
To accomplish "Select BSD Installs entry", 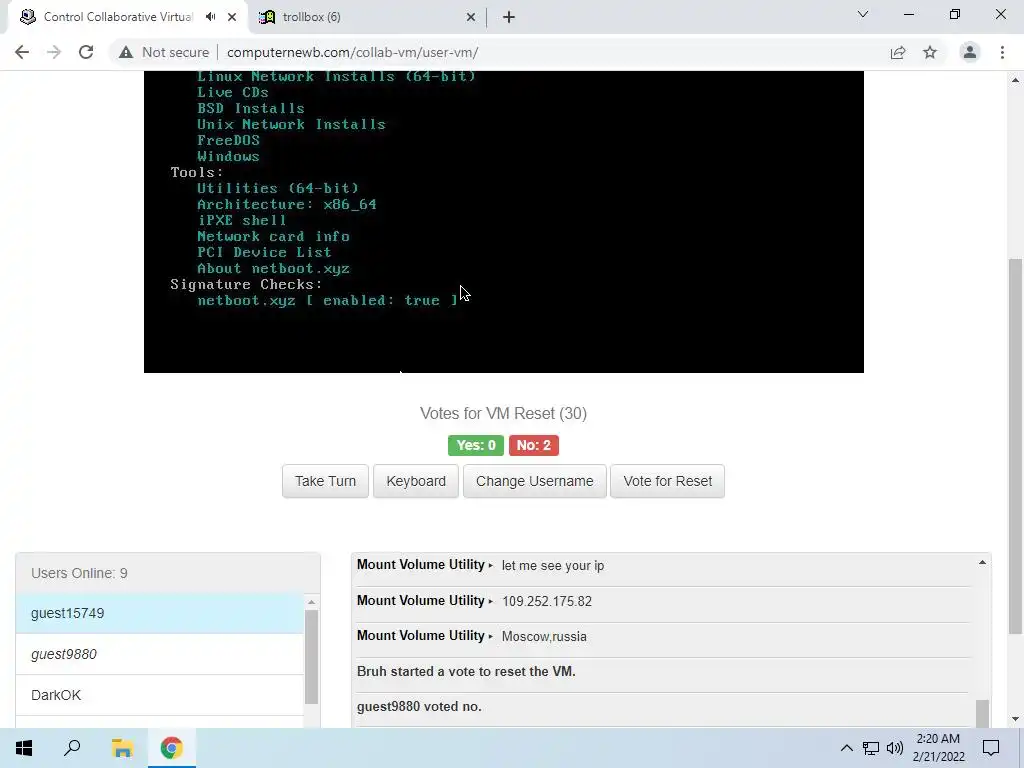I will [x=251, y=108].
